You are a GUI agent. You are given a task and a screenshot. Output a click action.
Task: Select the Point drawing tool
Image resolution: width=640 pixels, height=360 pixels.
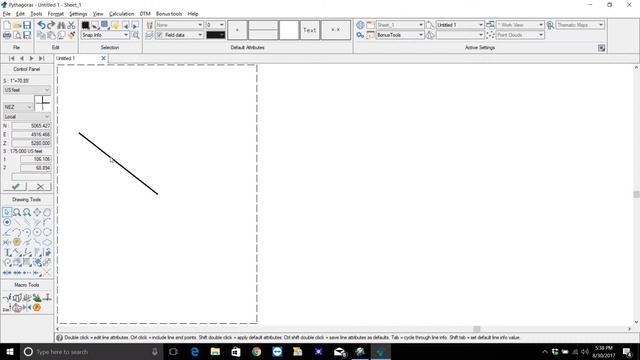[7, 222]
